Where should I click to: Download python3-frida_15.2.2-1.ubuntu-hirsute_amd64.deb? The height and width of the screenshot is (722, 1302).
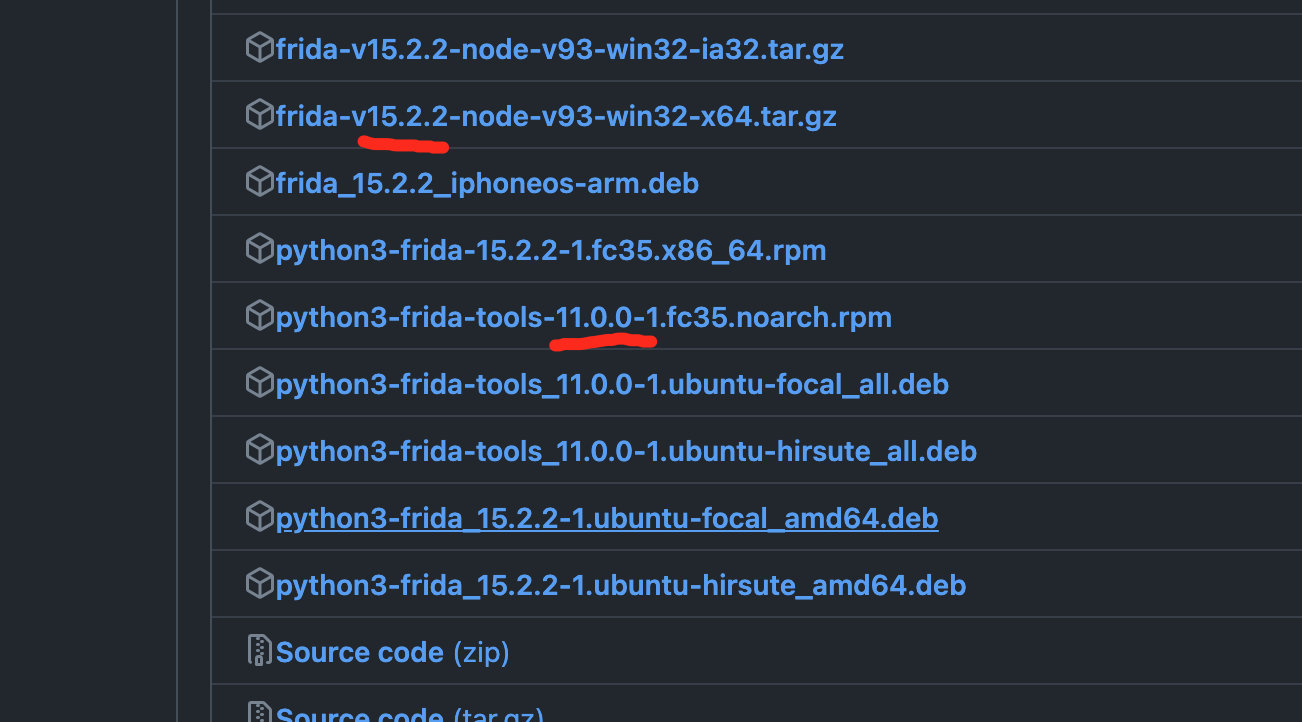621,585
